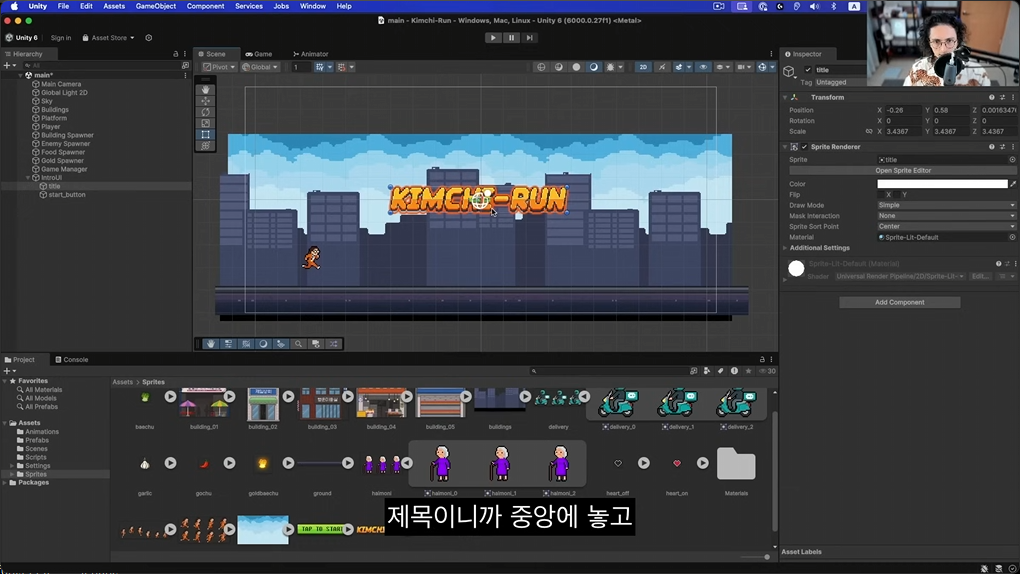
Task: Open the Asset Store dropdown
Action: [109, 38]
